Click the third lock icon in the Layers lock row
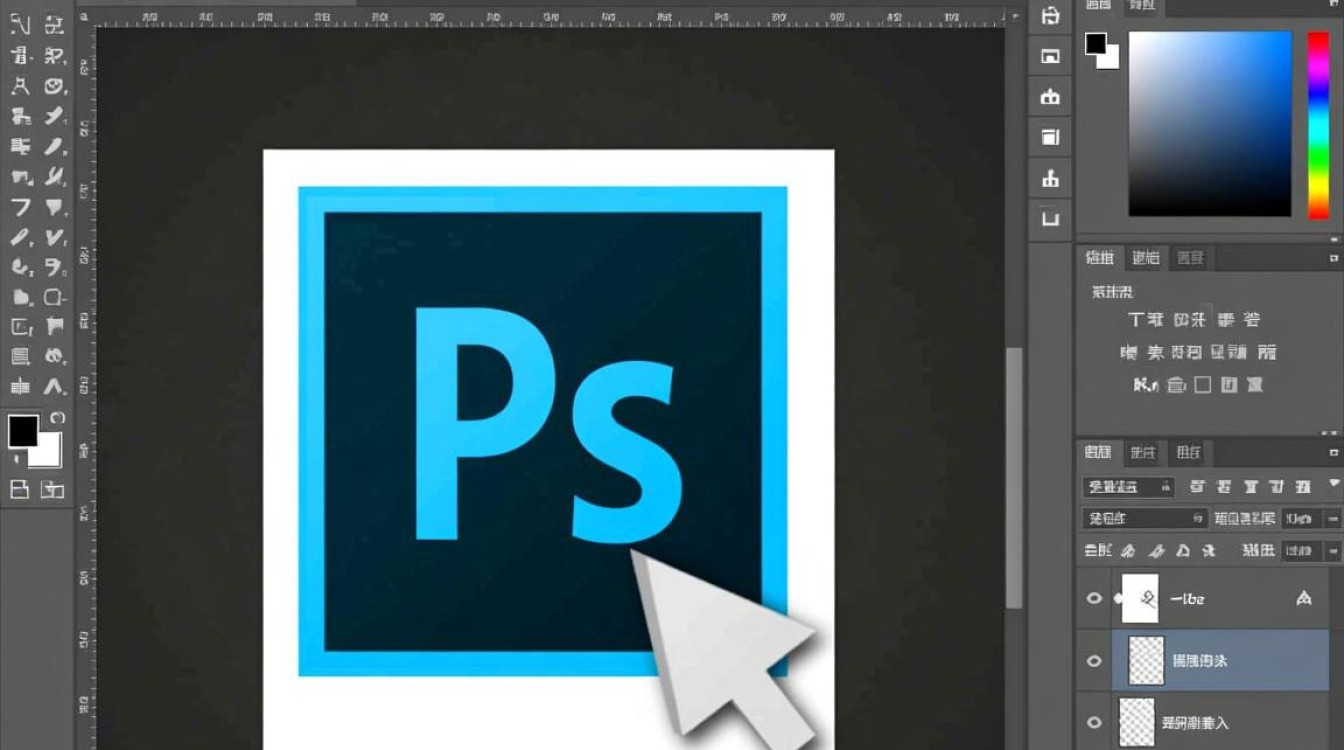This screenshot has height=750, width=1344. (1183, 551)
